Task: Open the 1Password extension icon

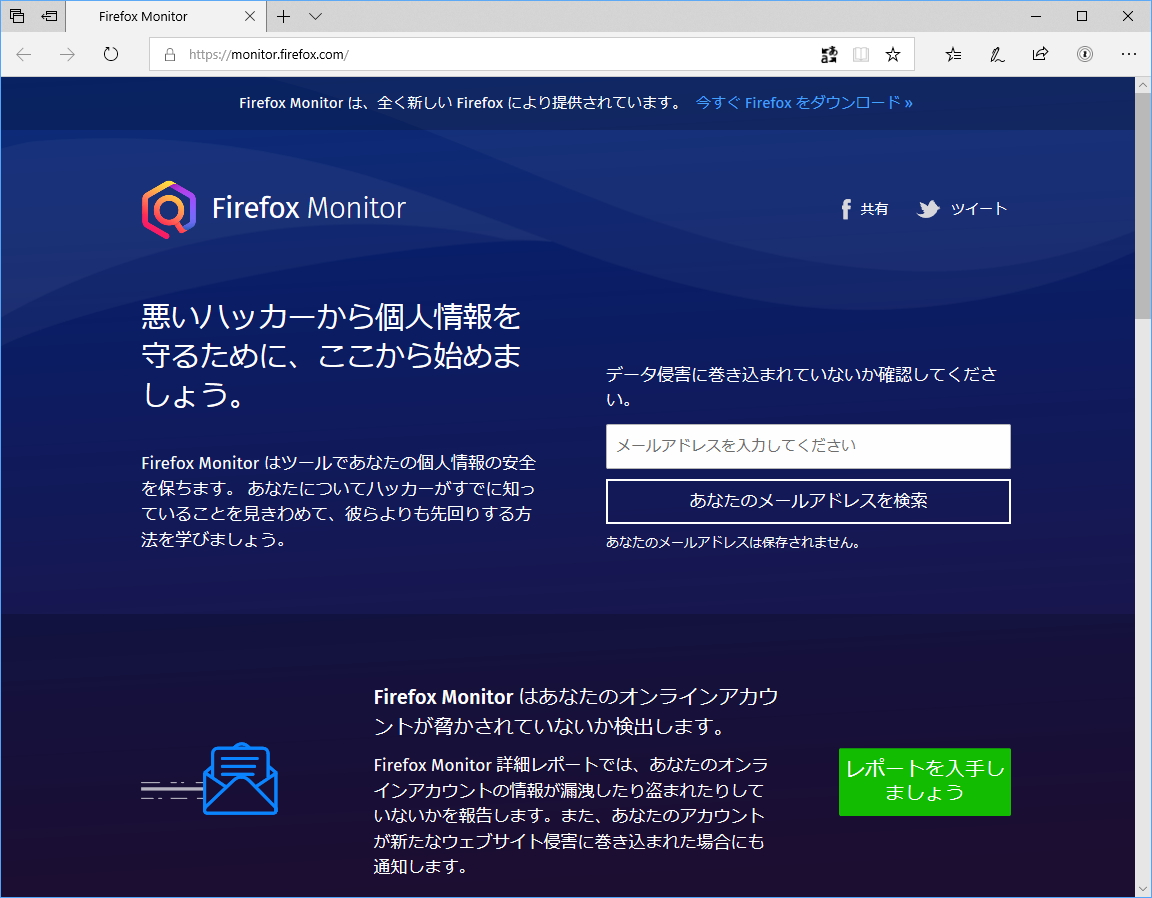Action: point(1084,54)
